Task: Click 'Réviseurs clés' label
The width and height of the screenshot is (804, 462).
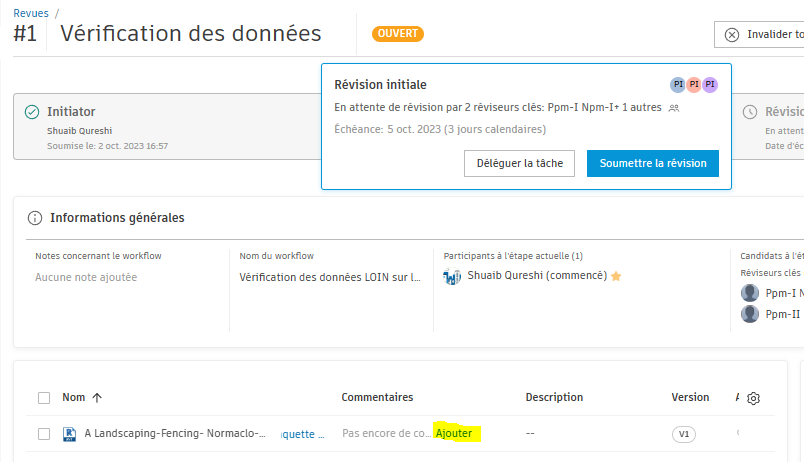Action: [770, 273]
